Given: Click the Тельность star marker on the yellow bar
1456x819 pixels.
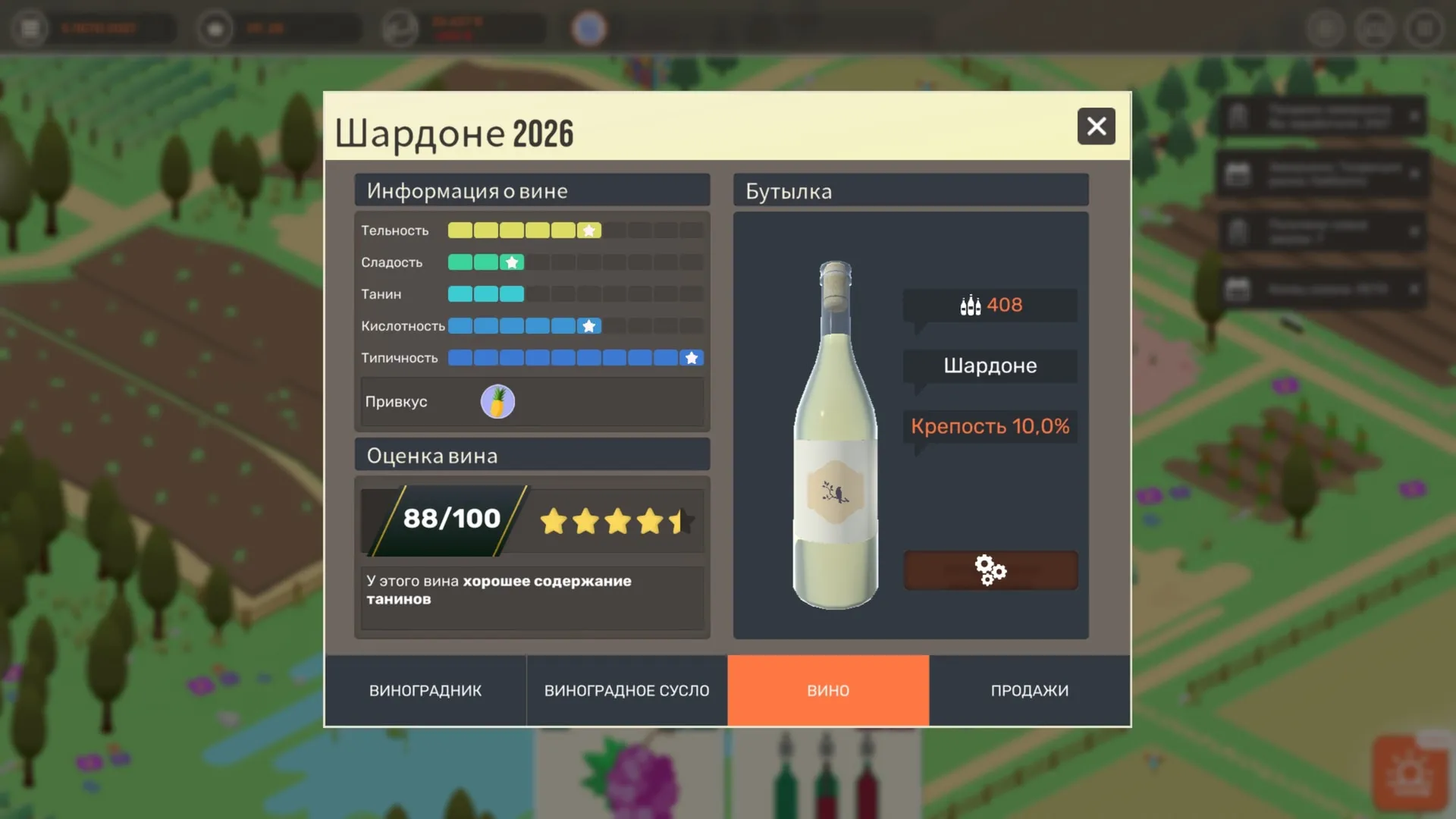Looking at the screenshot, I should (589, 231).
